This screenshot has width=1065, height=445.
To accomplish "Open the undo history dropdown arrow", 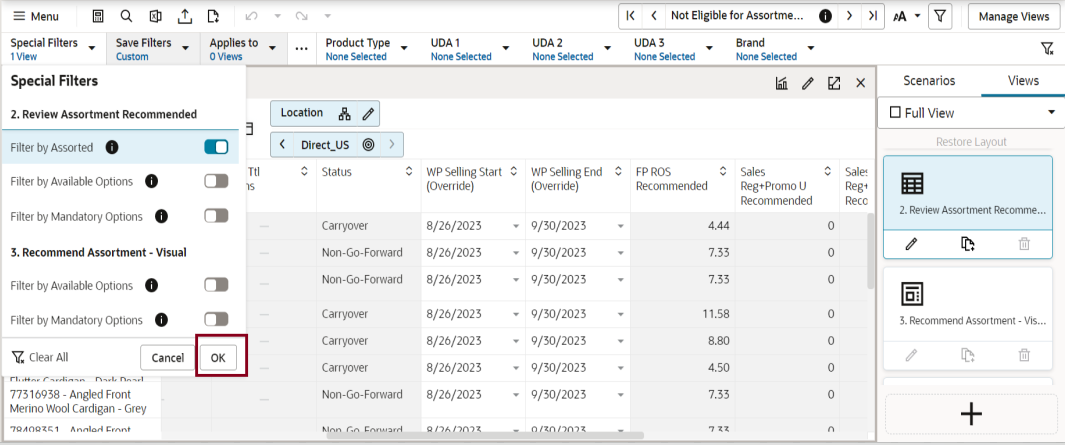I will pyautogui.click(x=277, y=16).
